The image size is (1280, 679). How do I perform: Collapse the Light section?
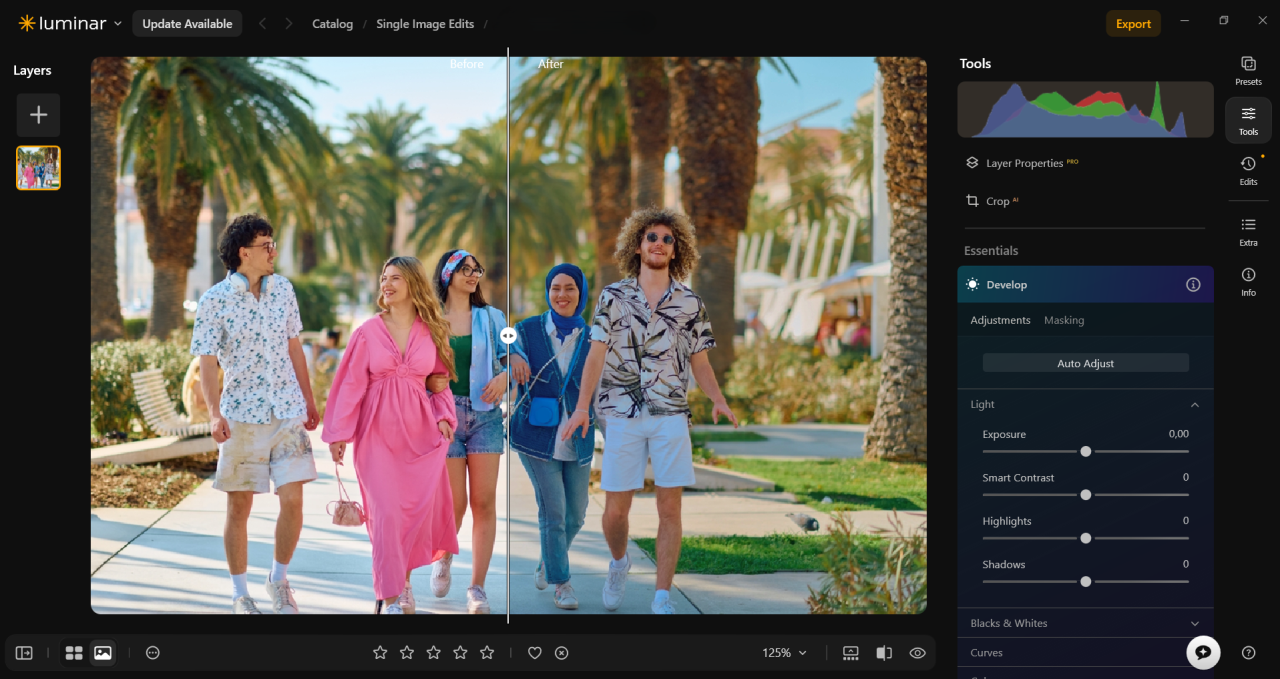pyautogui.click(x=1194, y=405)
